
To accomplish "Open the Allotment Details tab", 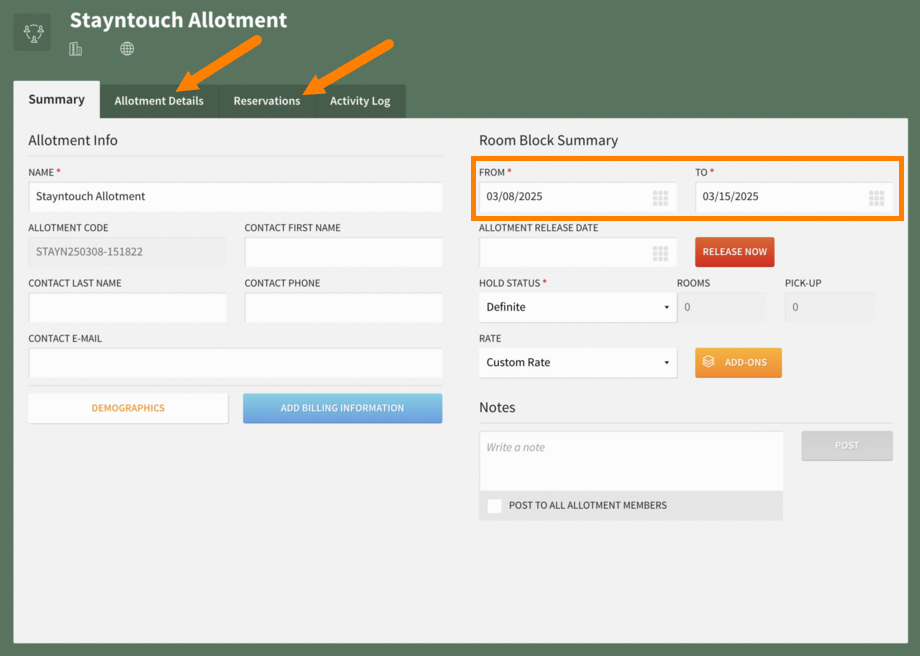I will (x=159, y=101).
